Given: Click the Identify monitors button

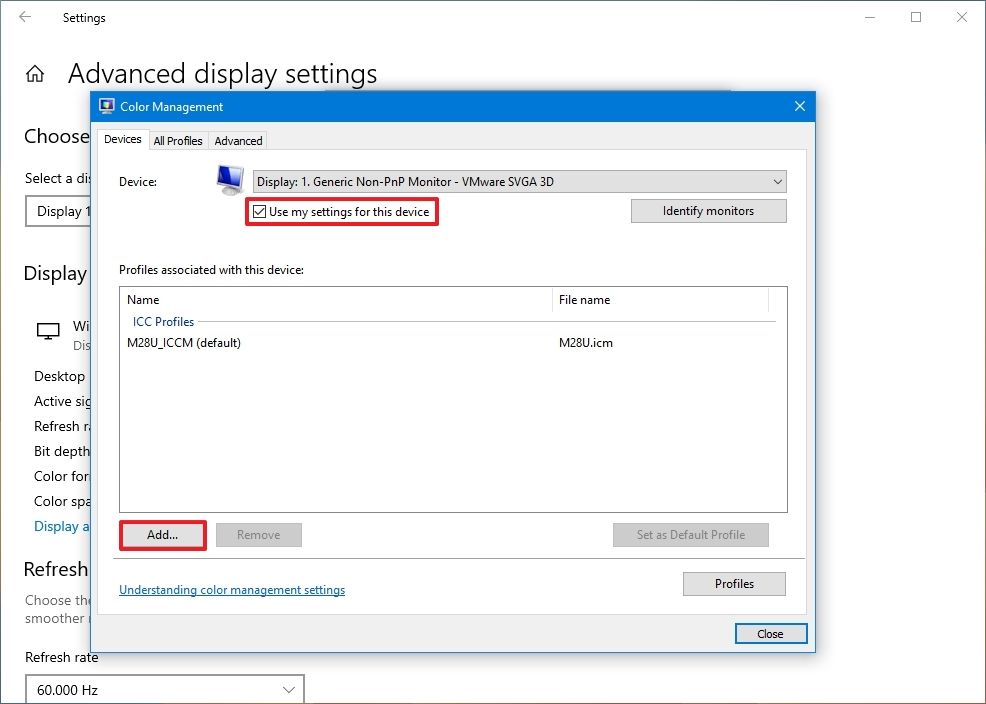Looking at the screenshot, I should [x=708, y=210].
